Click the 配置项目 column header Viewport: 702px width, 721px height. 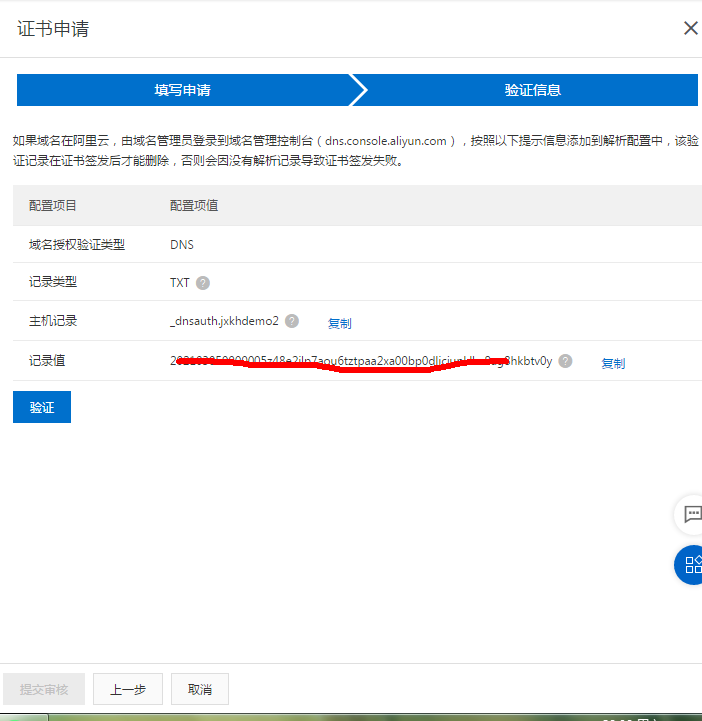(x=53, y=206)
